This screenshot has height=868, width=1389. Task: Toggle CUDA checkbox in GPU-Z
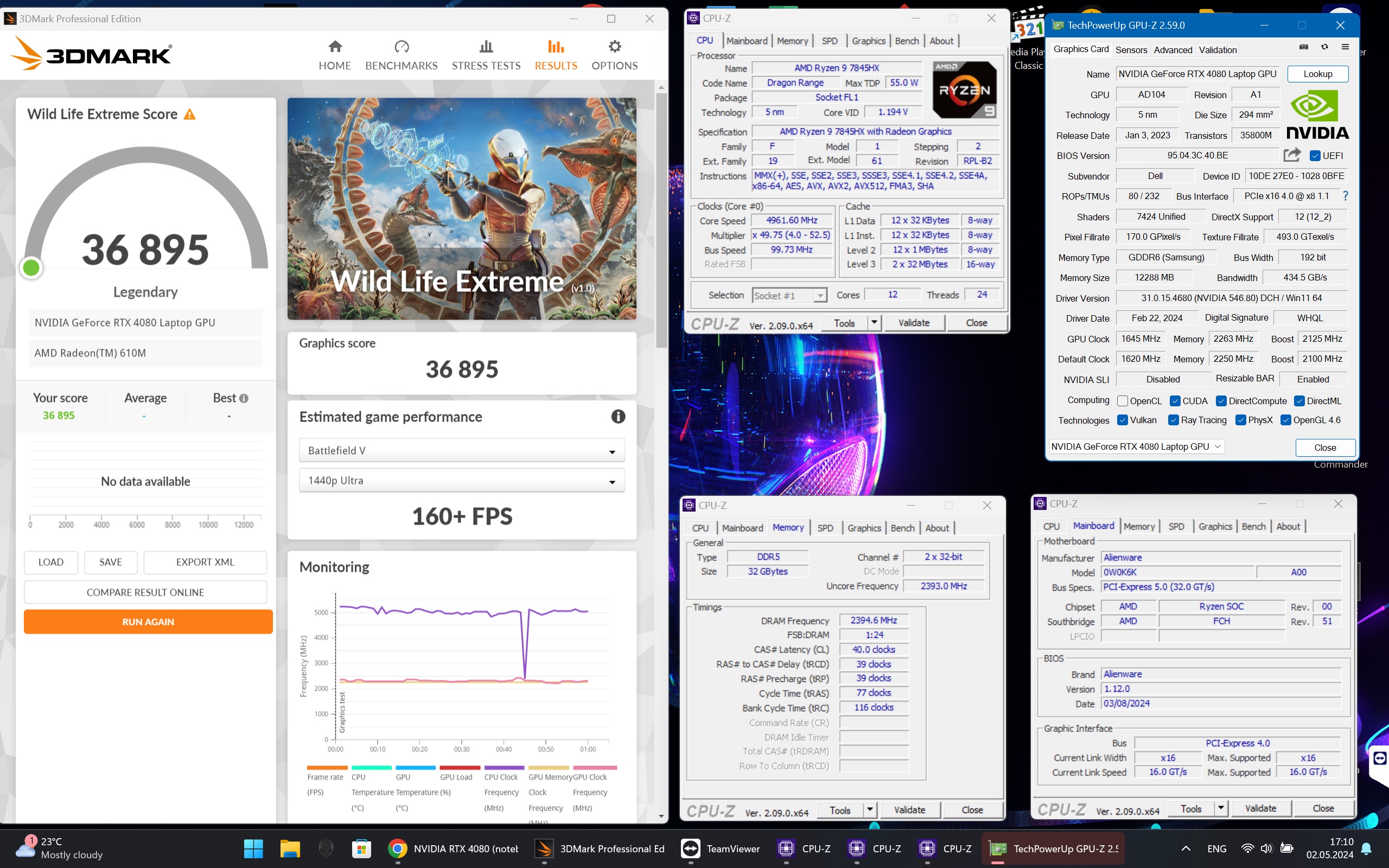[1175, 401]
